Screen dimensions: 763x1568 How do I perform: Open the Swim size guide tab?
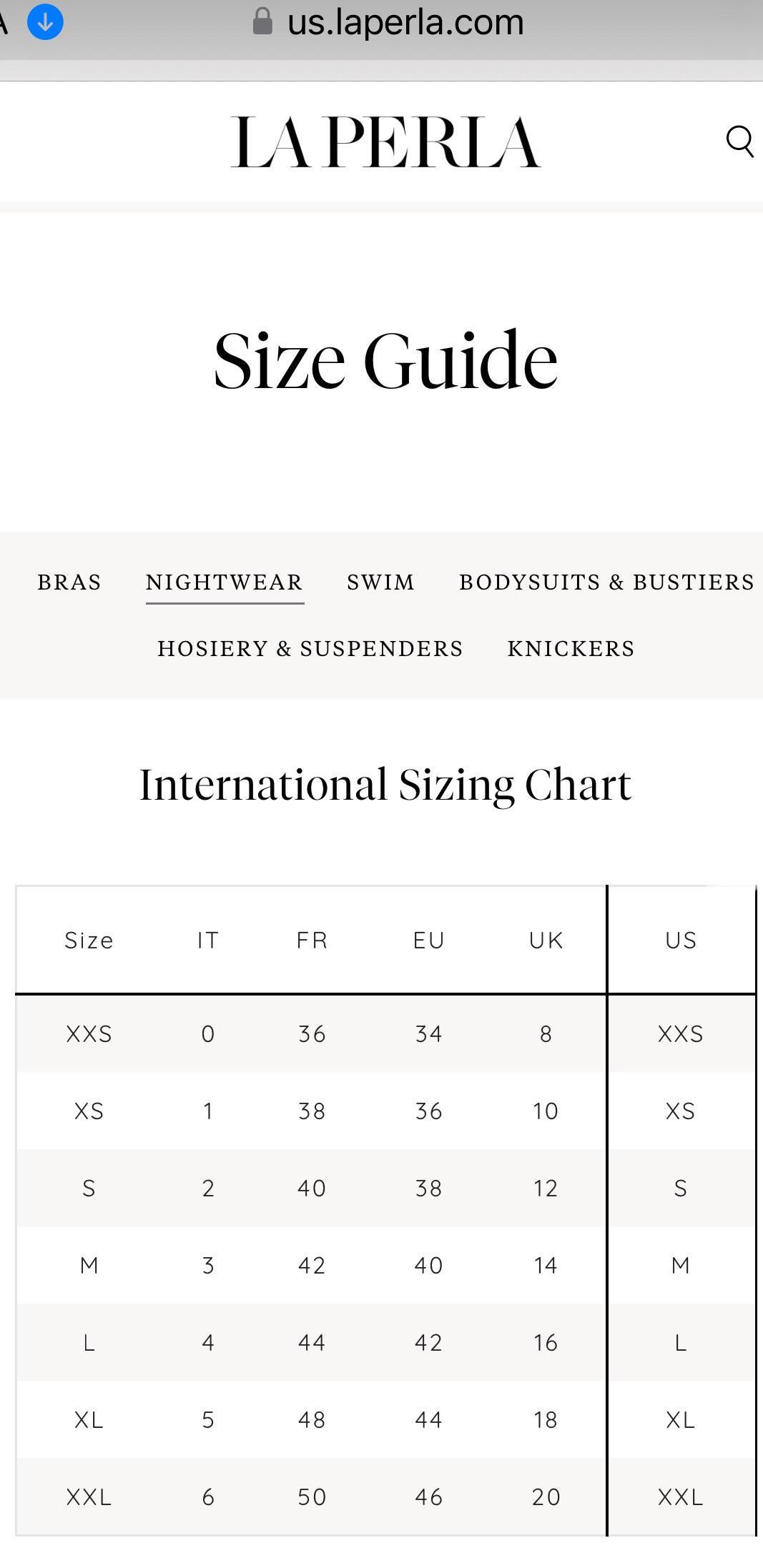[x=381, y=582]
